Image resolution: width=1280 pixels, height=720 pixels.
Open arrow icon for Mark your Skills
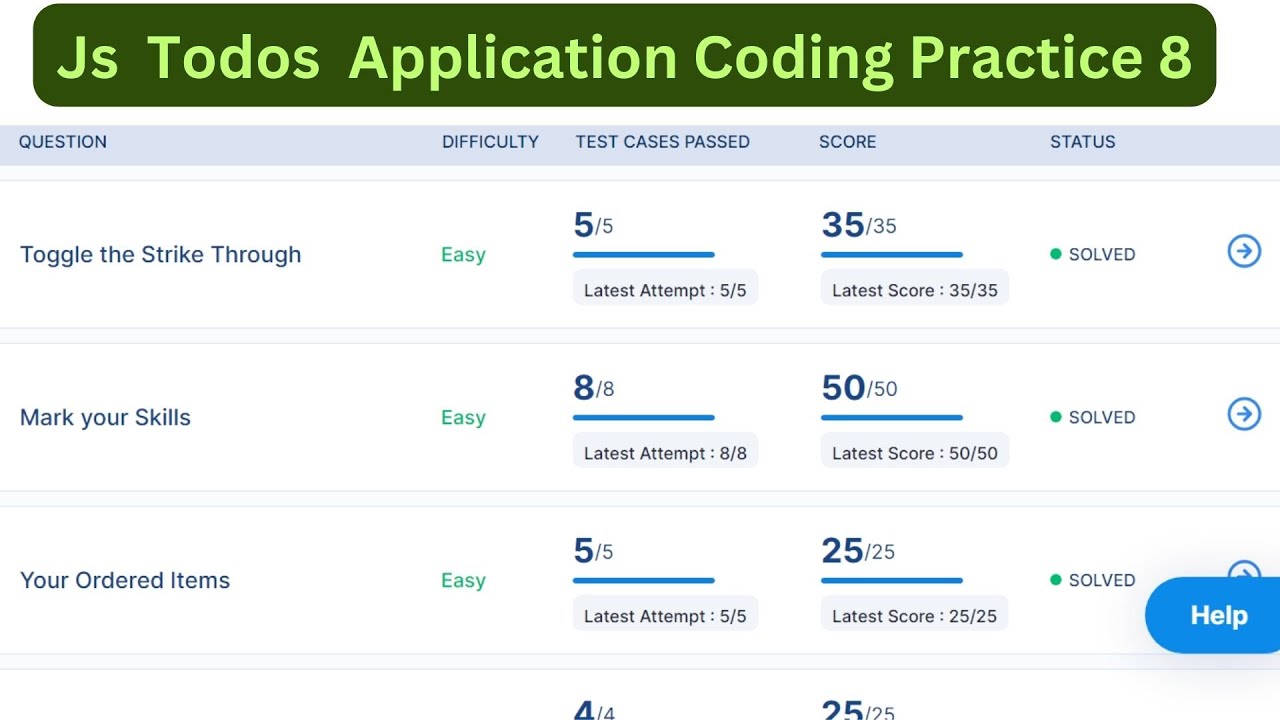pyautogui.click(x=1244, y=414)
